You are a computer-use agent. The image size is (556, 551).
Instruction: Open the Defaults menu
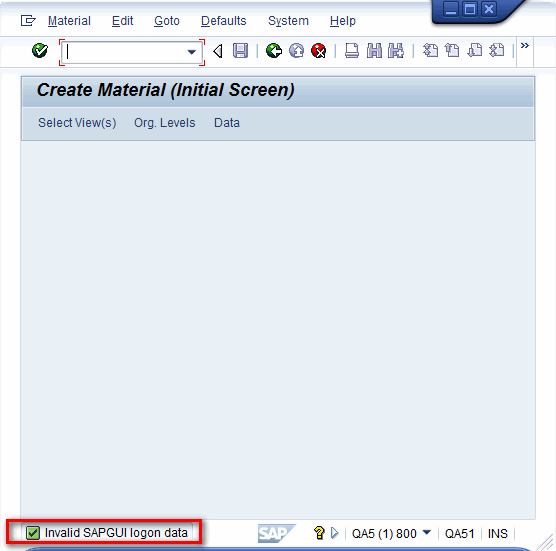(223, 21)
